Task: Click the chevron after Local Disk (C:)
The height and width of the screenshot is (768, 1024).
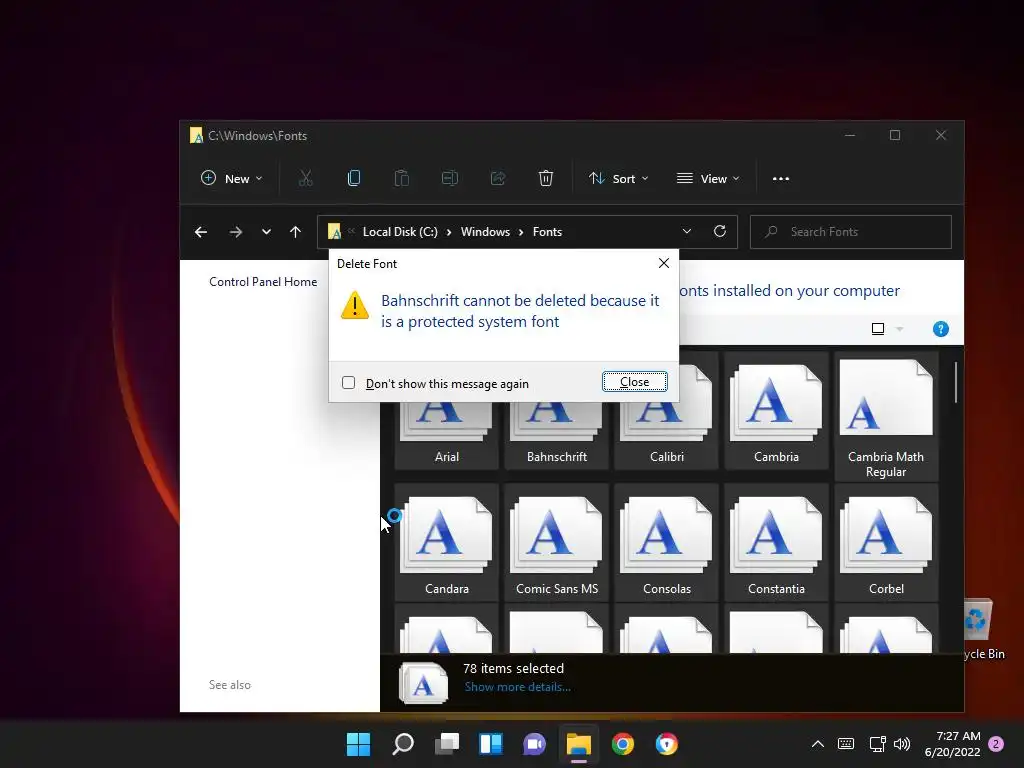Action: (449, 232)
